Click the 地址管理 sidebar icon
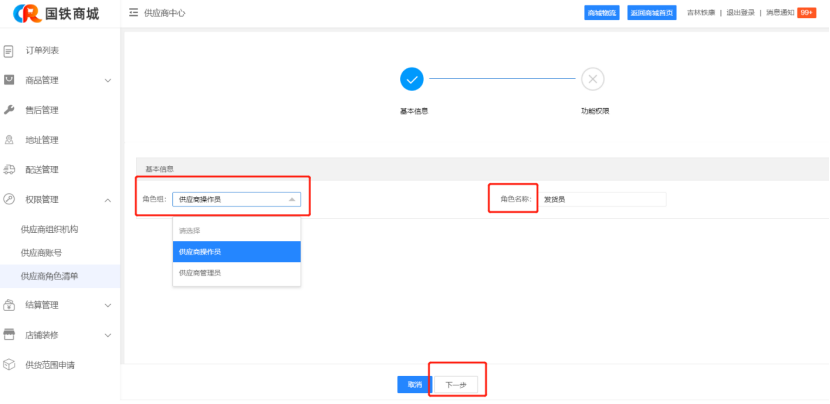The width and height of the screenshot is (830, 404). [x=9, y=140]
